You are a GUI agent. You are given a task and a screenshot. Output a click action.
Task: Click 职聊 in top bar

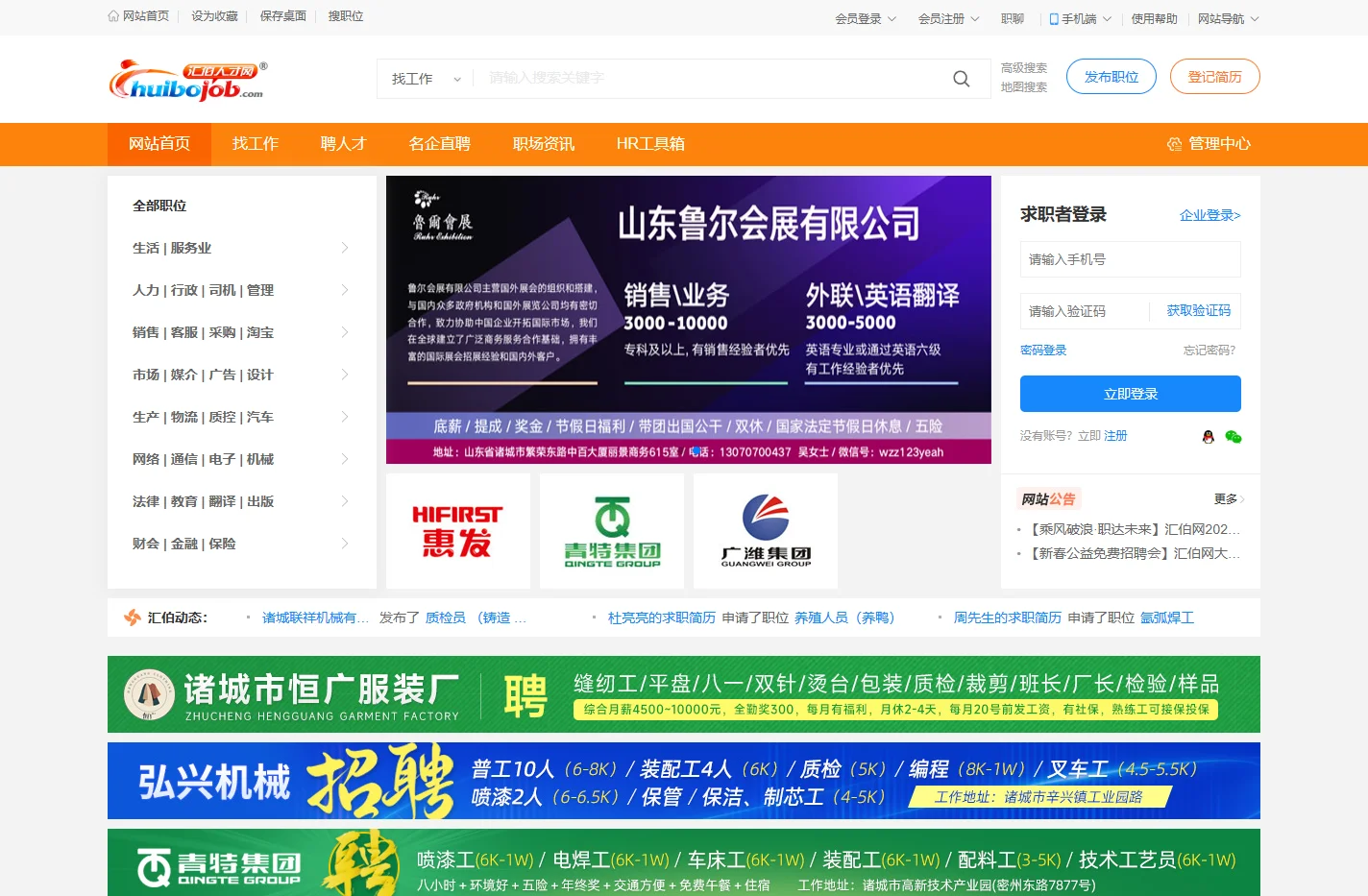tap(1013, 18)
